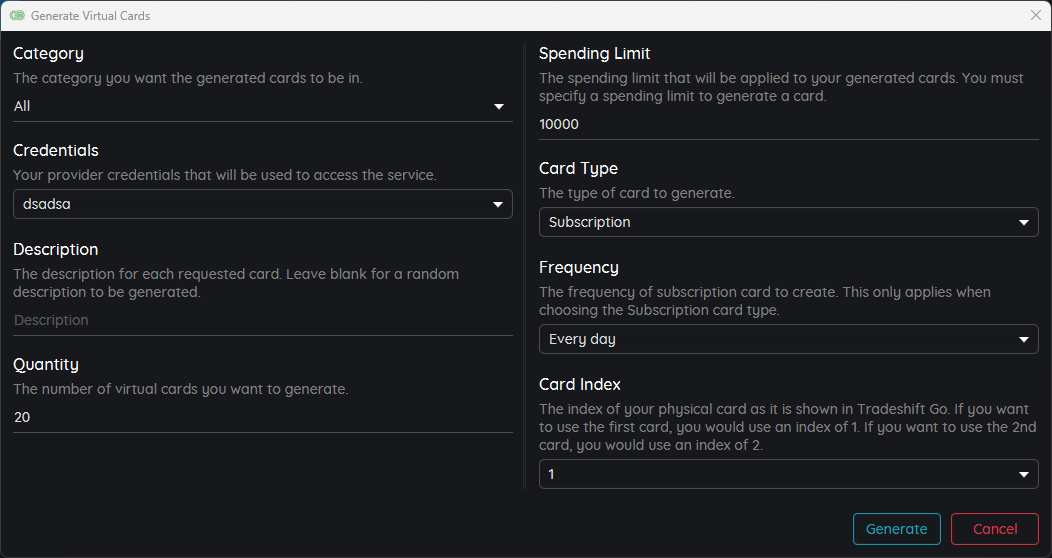
Task: Click the Quantity field showing 20
Action: point(263,417)
